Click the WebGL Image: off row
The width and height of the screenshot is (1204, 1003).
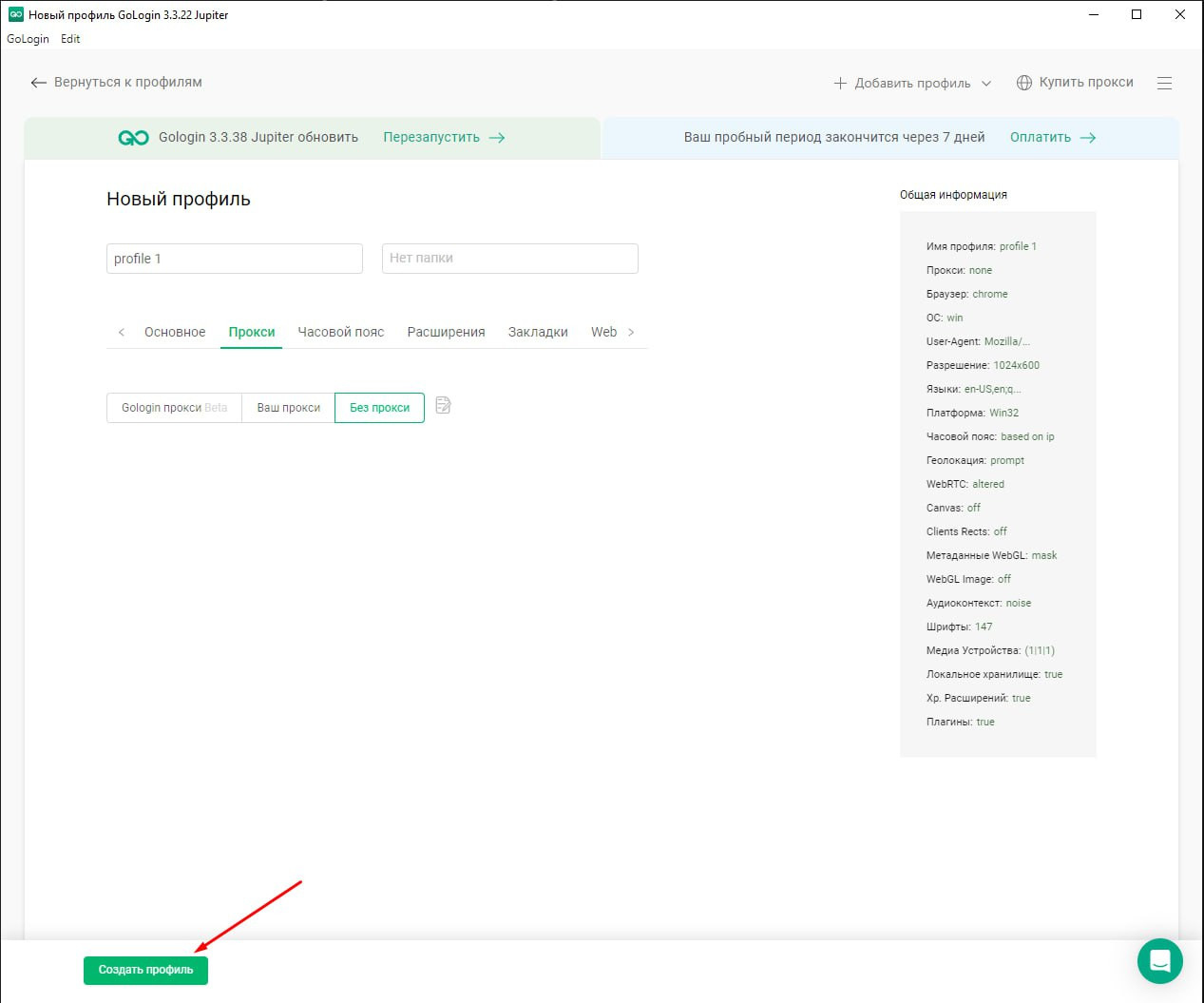(x=968, y=579)
